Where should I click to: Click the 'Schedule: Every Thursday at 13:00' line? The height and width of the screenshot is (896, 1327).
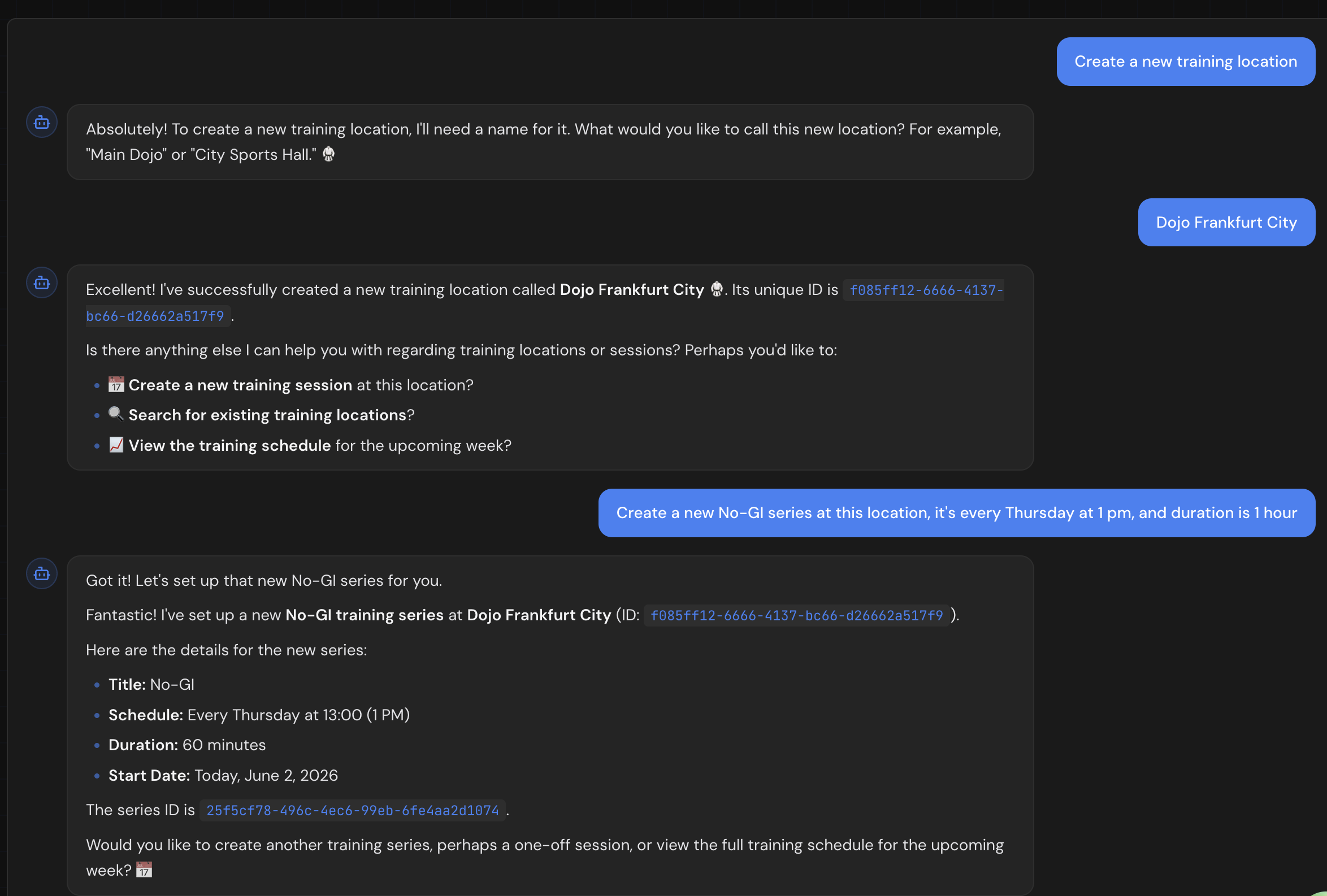(x=259, y=715)
